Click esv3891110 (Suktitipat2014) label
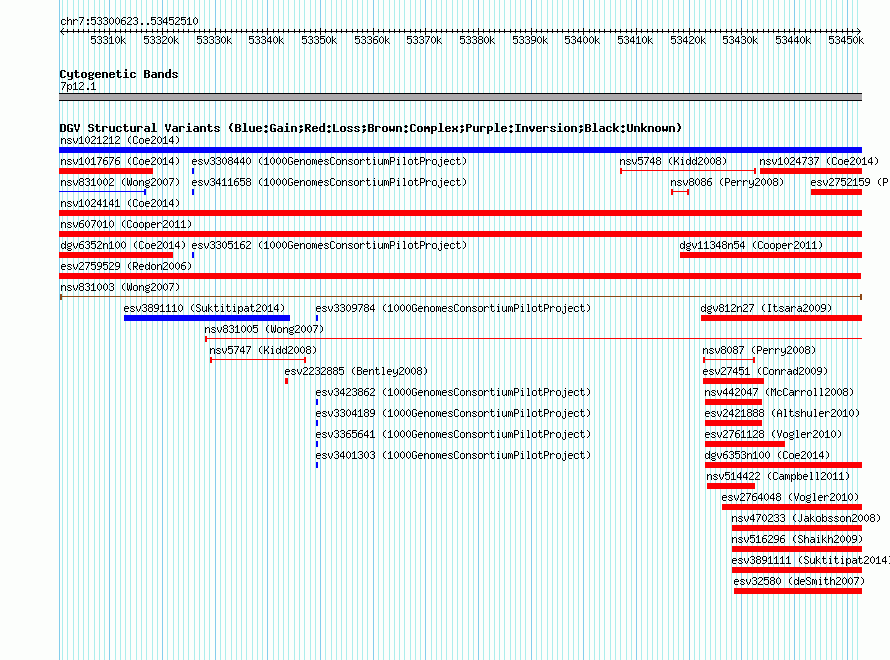The height and width of the screenshot is (660, 890). (204, 308)
